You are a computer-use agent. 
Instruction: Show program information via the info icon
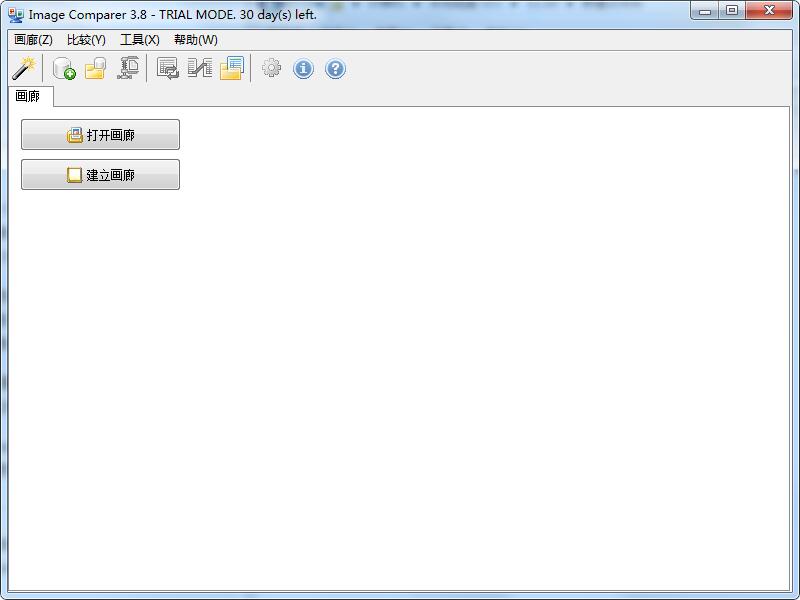[302, 68]
